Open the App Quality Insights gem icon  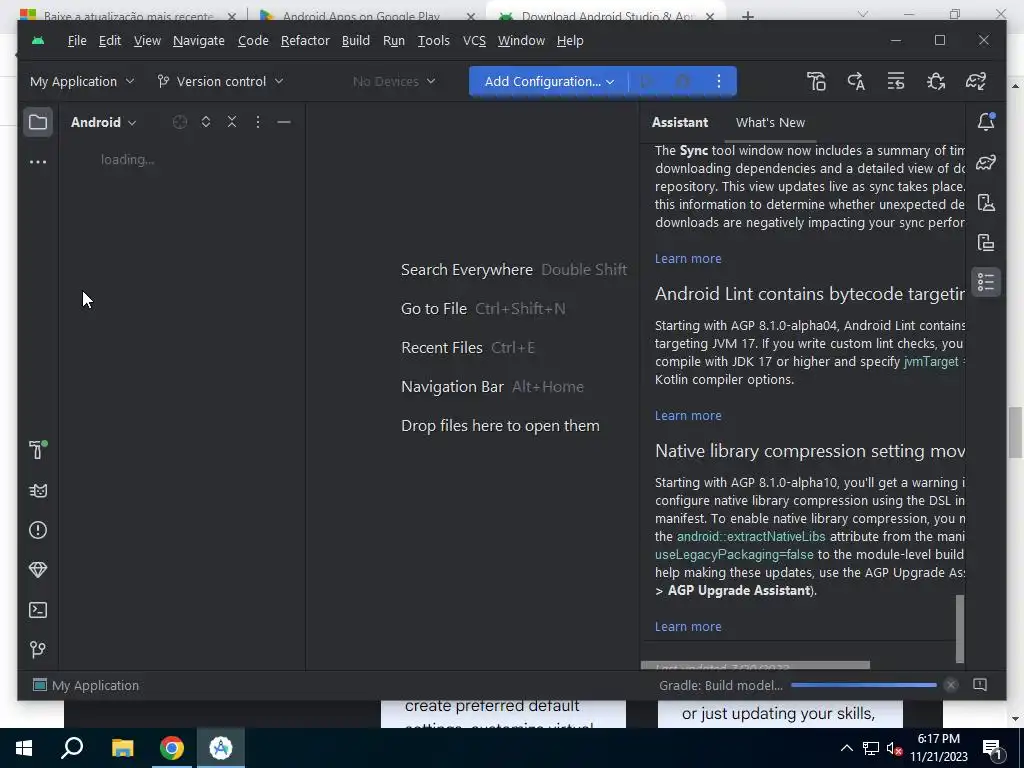(38, 570)
